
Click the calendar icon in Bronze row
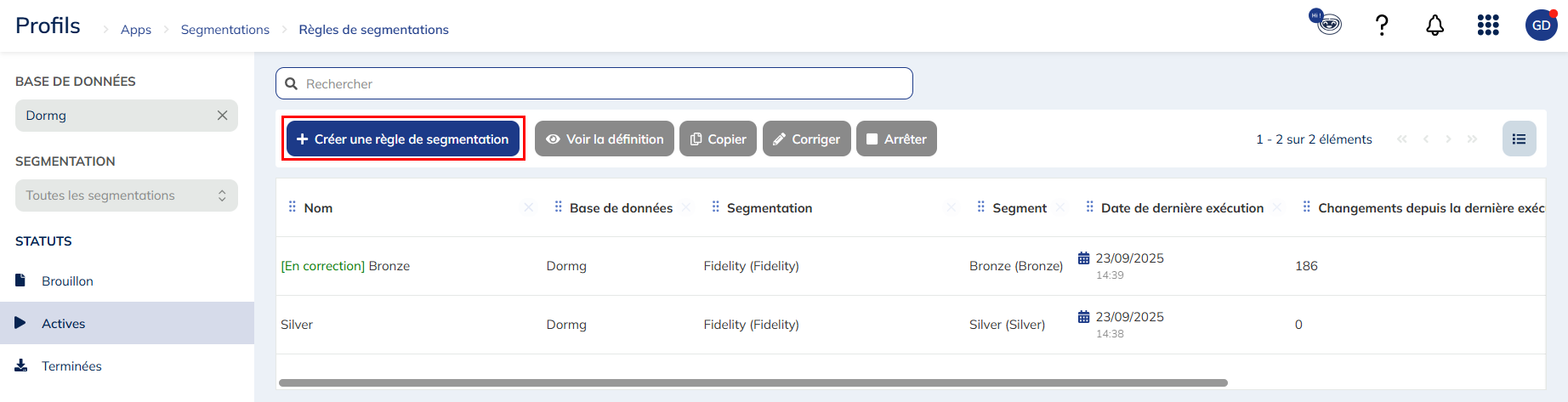pos(1083,258)
